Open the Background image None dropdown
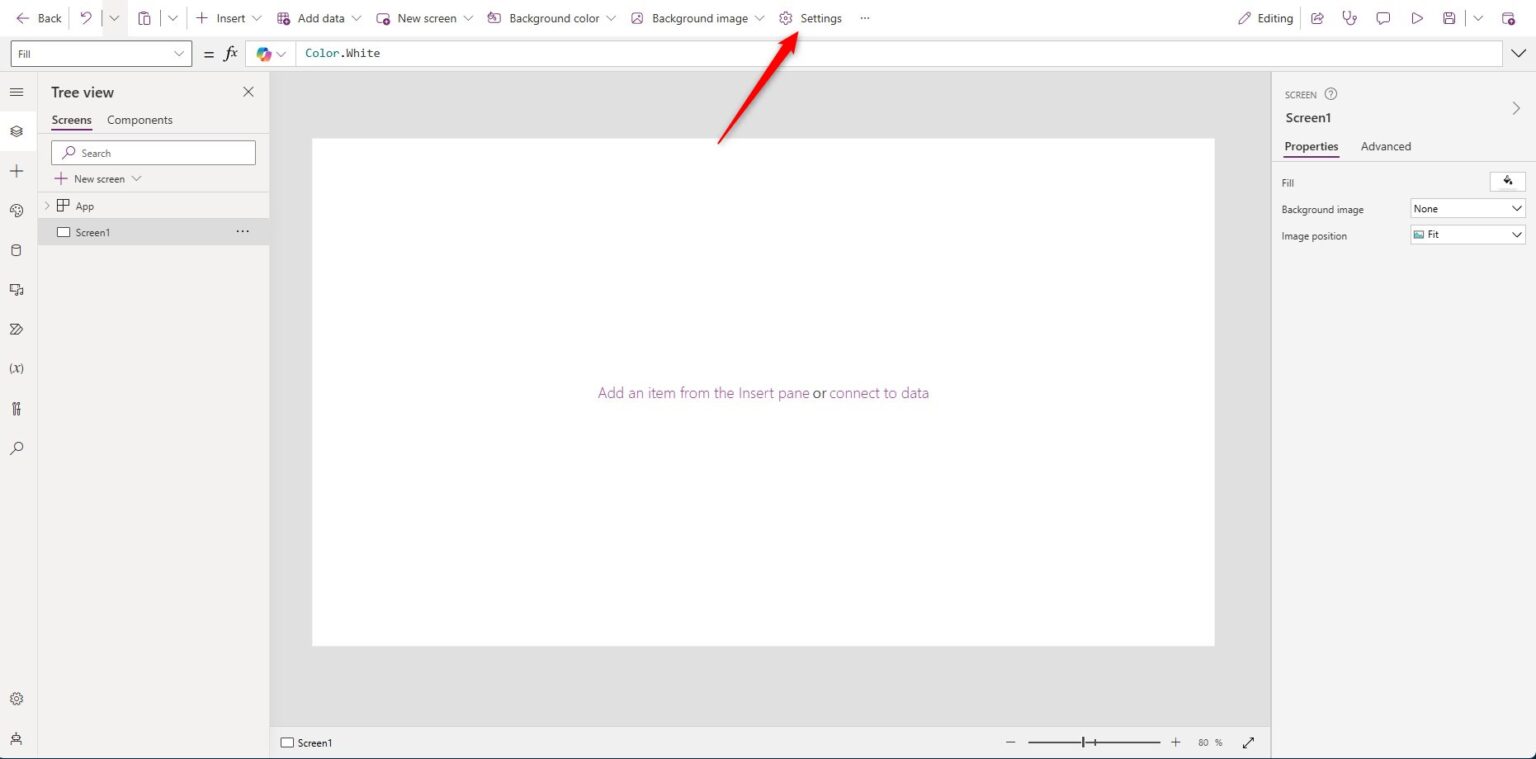This screenshot has width=1536, height=759. point(1467,209)
